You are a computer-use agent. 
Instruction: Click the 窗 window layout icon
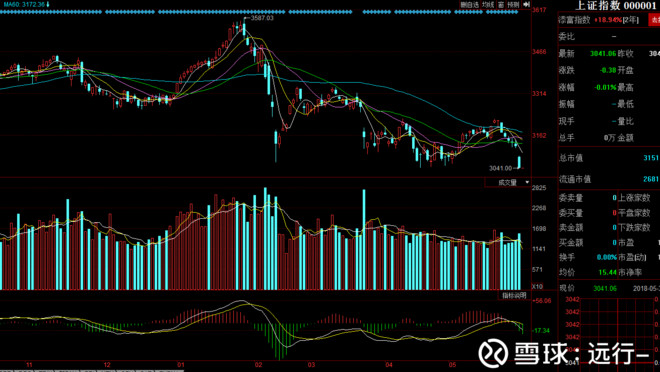[x=500, y=5]
